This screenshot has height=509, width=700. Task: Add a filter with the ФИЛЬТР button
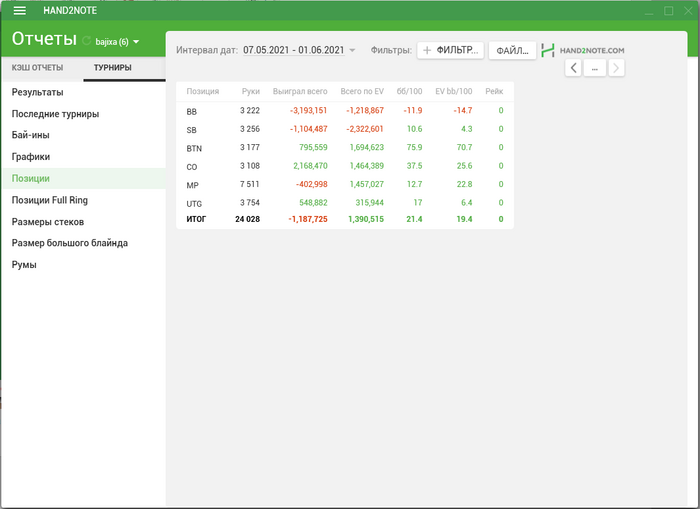(x=450, y=50)
